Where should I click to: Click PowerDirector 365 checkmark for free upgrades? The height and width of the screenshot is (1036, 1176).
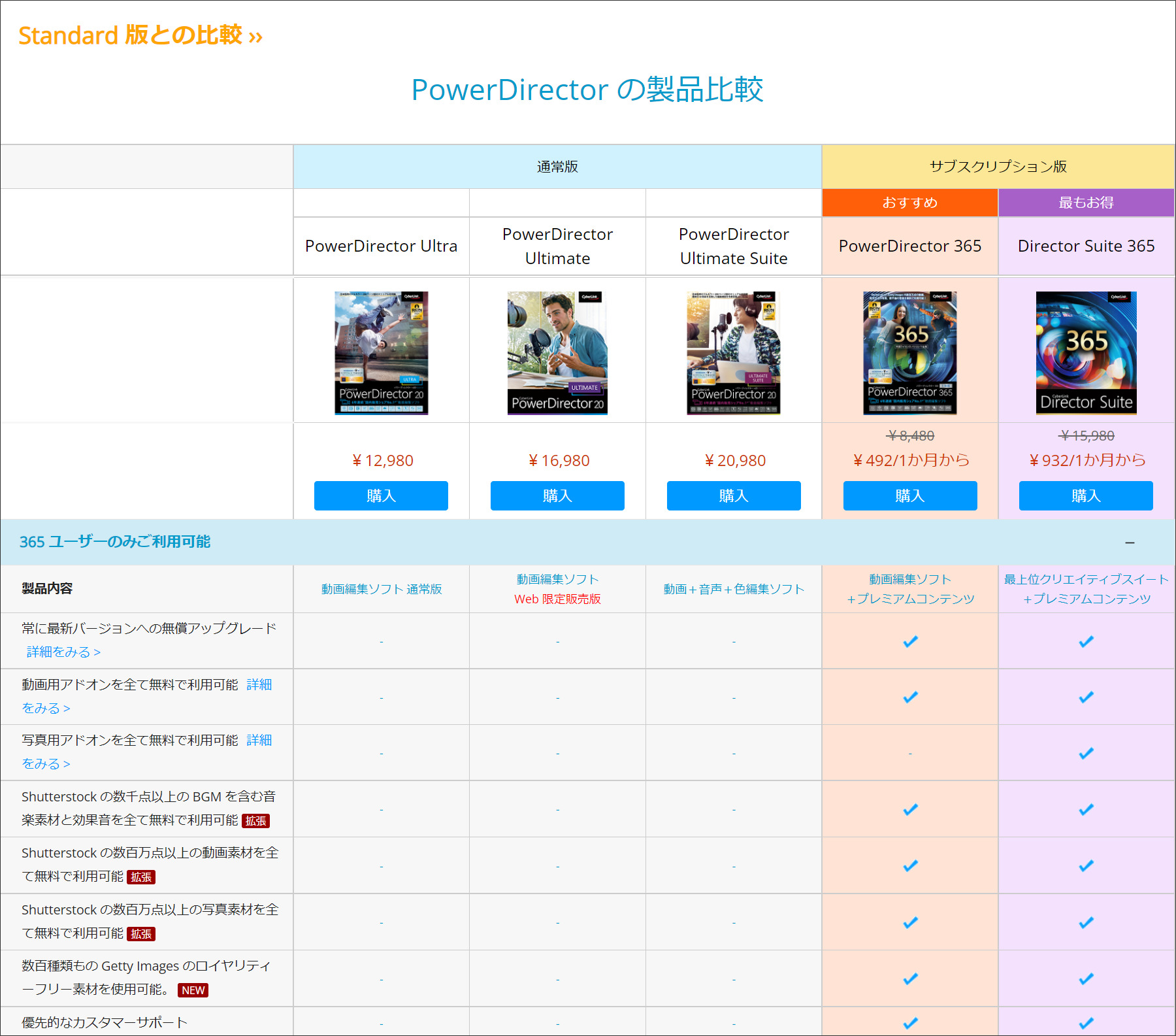tap(910, 641)
